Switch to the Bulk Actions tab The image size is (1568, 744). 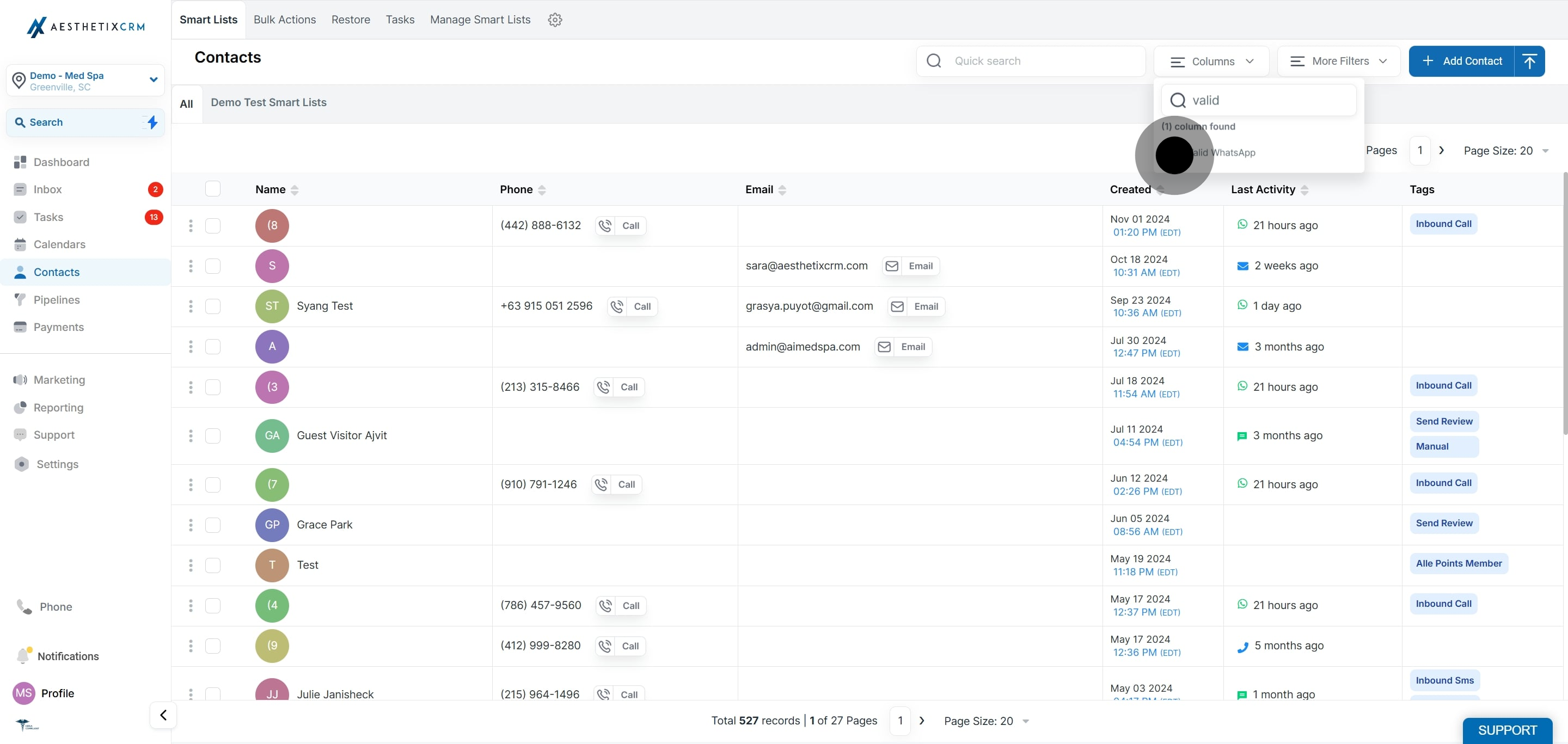tap(284, 20)
